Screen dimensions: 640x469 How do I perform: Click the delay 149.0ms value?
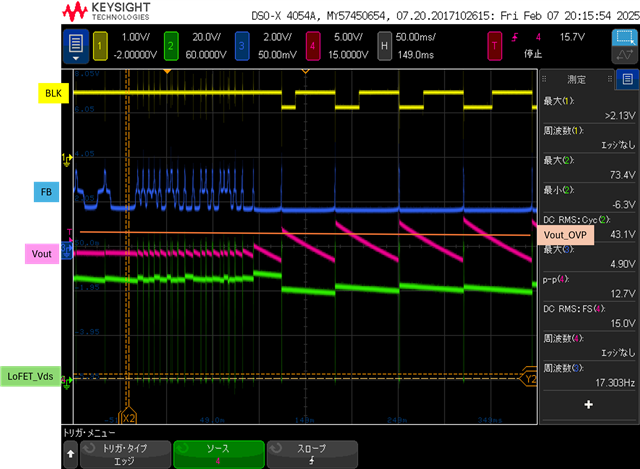tap(416, 55)
